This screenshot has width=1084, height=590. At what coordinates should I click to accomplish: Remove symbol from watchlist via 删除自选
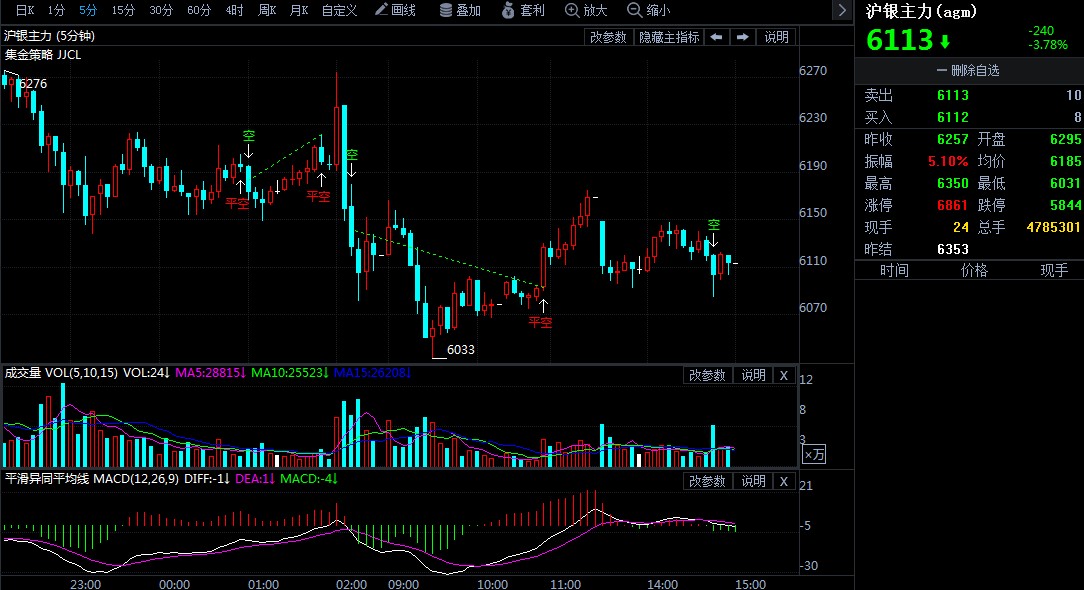[x=967, y=71]
